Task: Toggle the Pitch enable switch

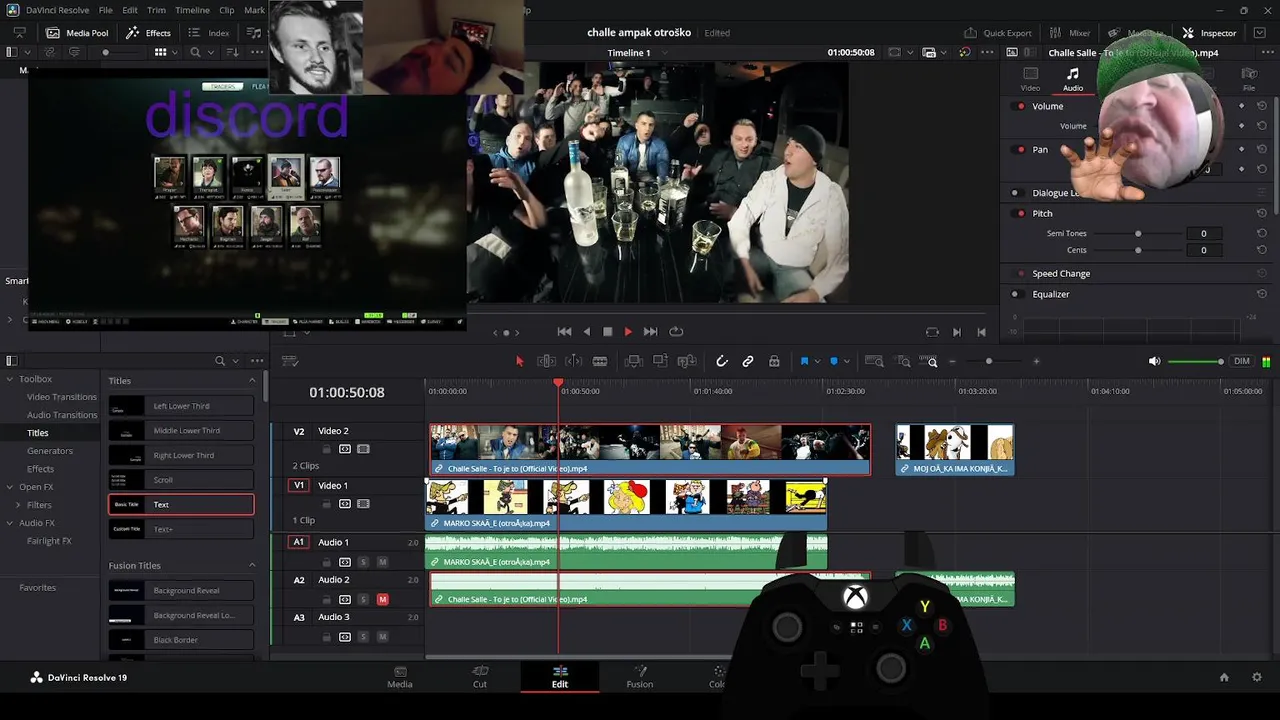Action: pyautogui.click(x=1020, y=213)
